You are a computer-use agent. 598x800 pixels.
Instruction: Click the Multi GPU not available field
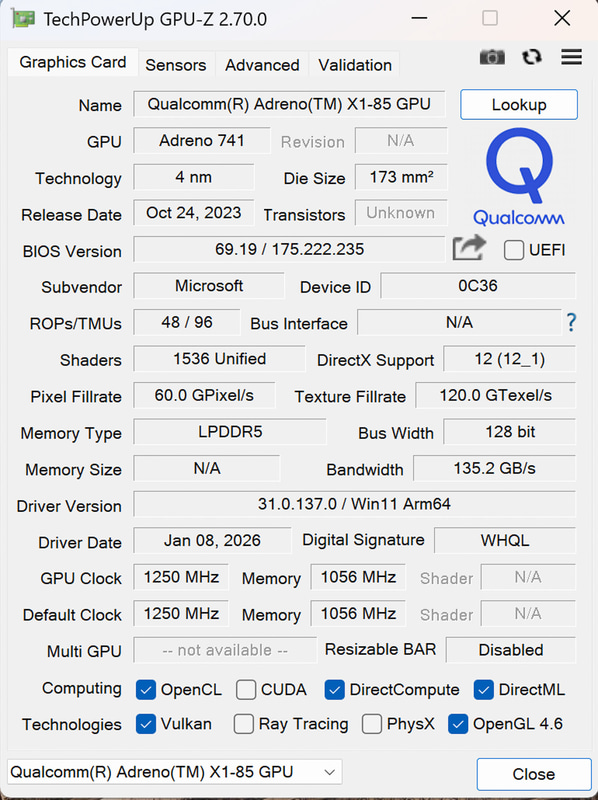pos(225,650)
